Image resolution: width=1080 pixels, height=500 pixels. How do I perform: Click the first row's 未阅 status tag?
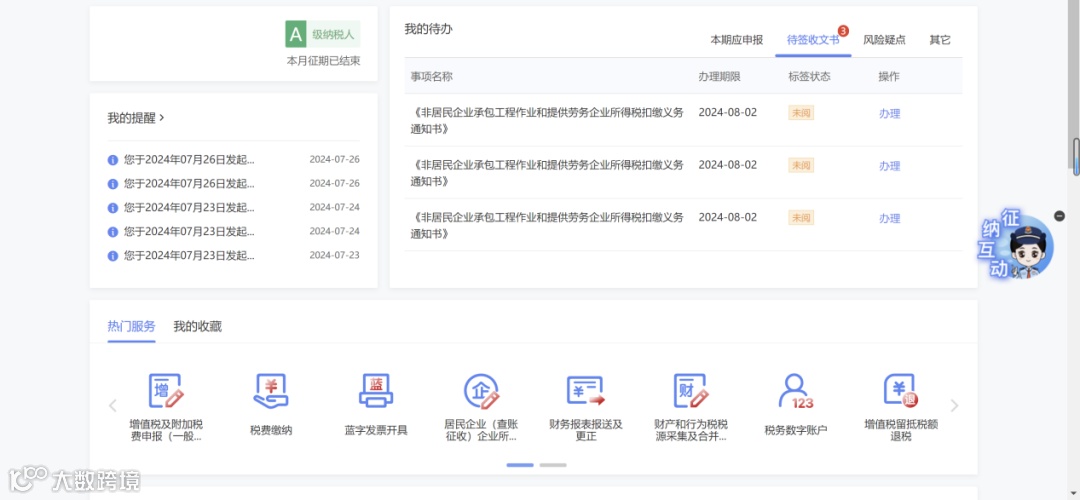click(x=801, y=113)
